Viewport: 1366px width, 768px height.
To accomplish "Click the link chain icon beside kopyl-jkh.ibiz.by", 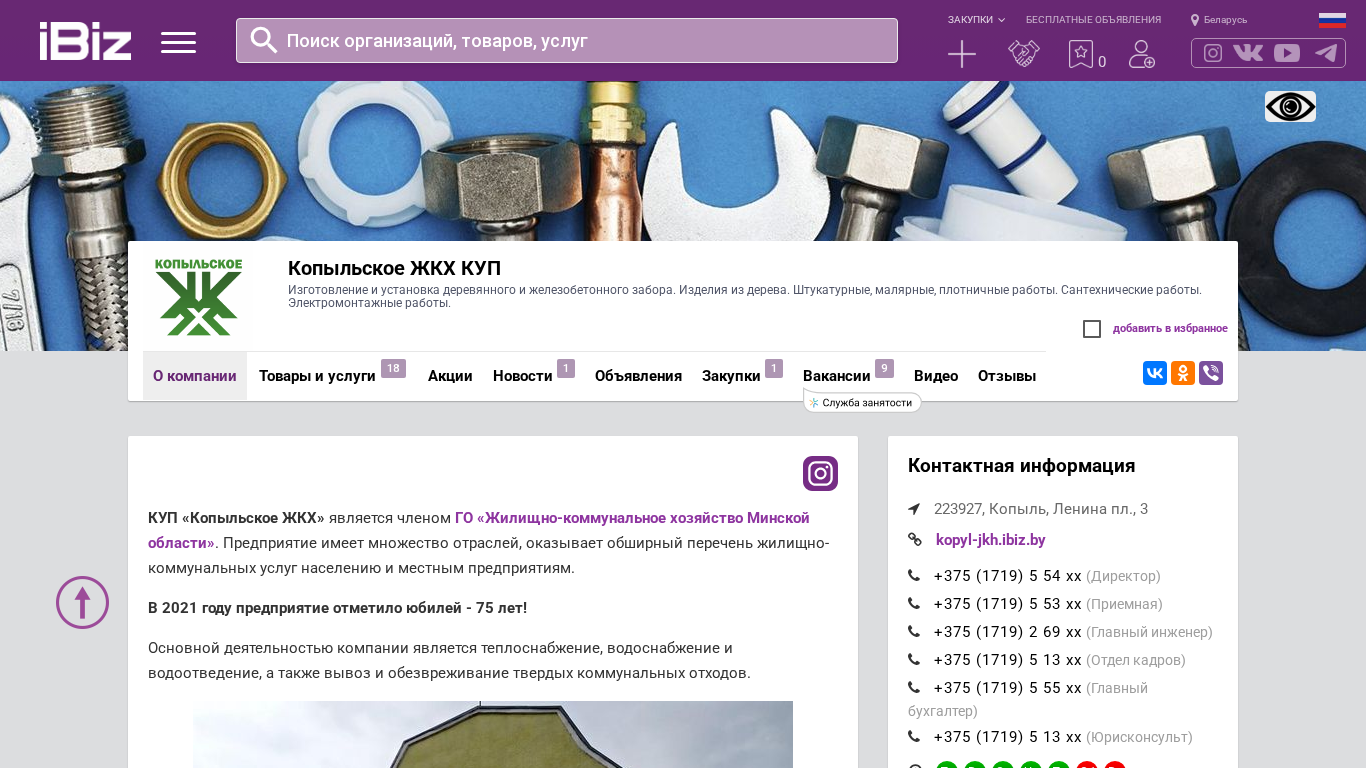I will (914, 540).
